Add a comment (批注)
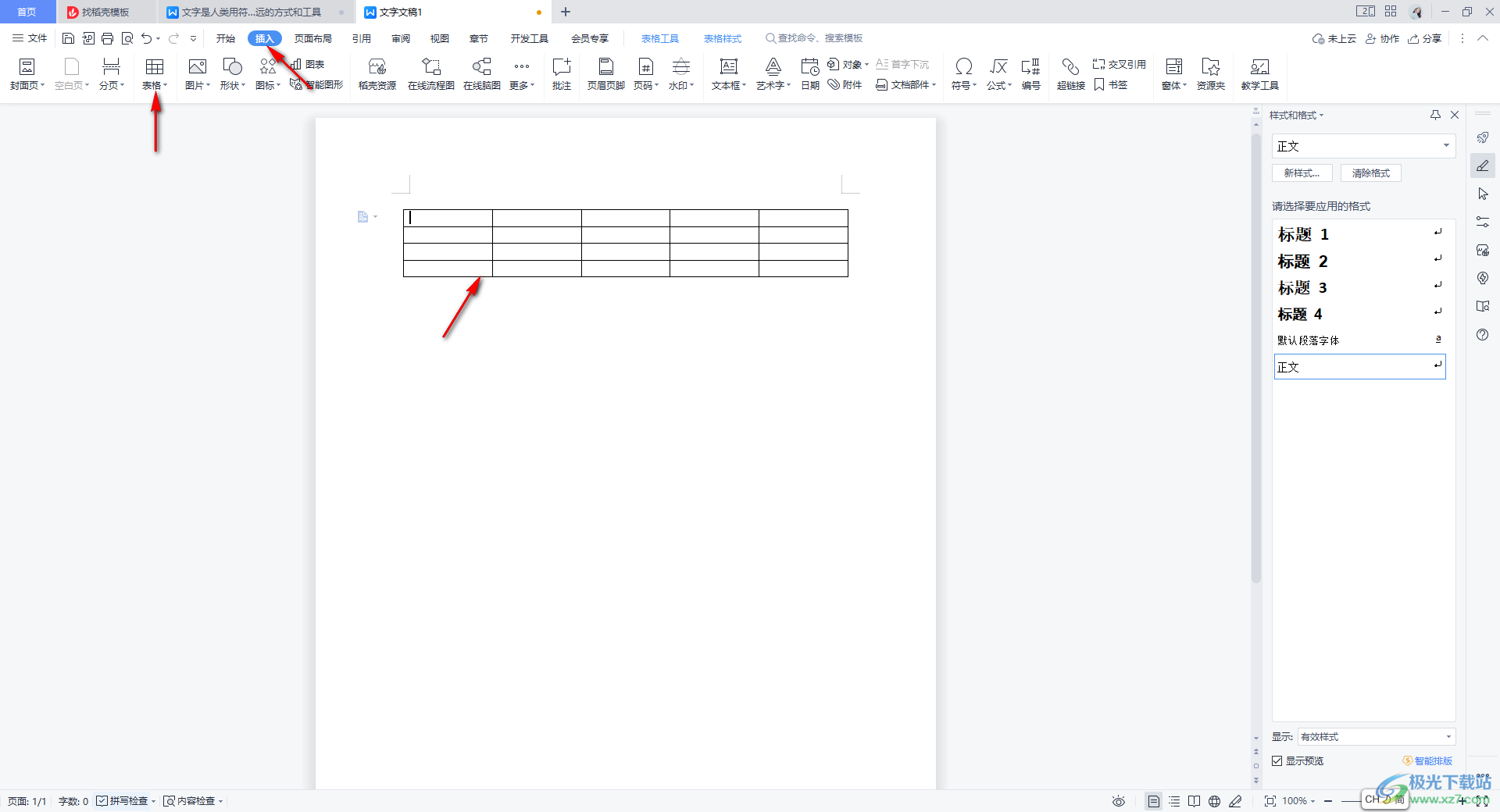The height and width of the screenshot is (812, 1500). click(x=562, y=74)
